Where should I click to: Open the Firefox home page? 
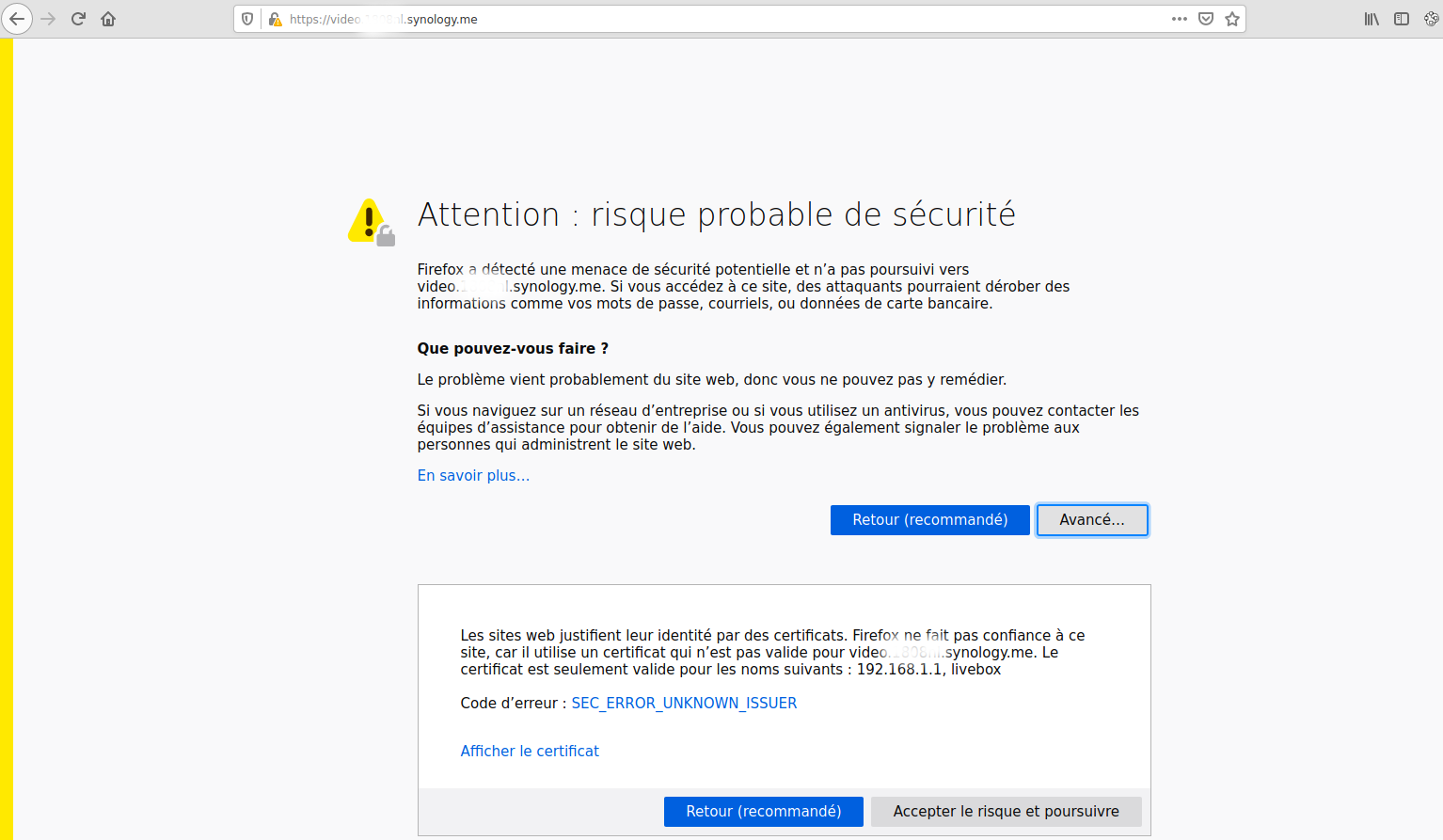point(108,19)
